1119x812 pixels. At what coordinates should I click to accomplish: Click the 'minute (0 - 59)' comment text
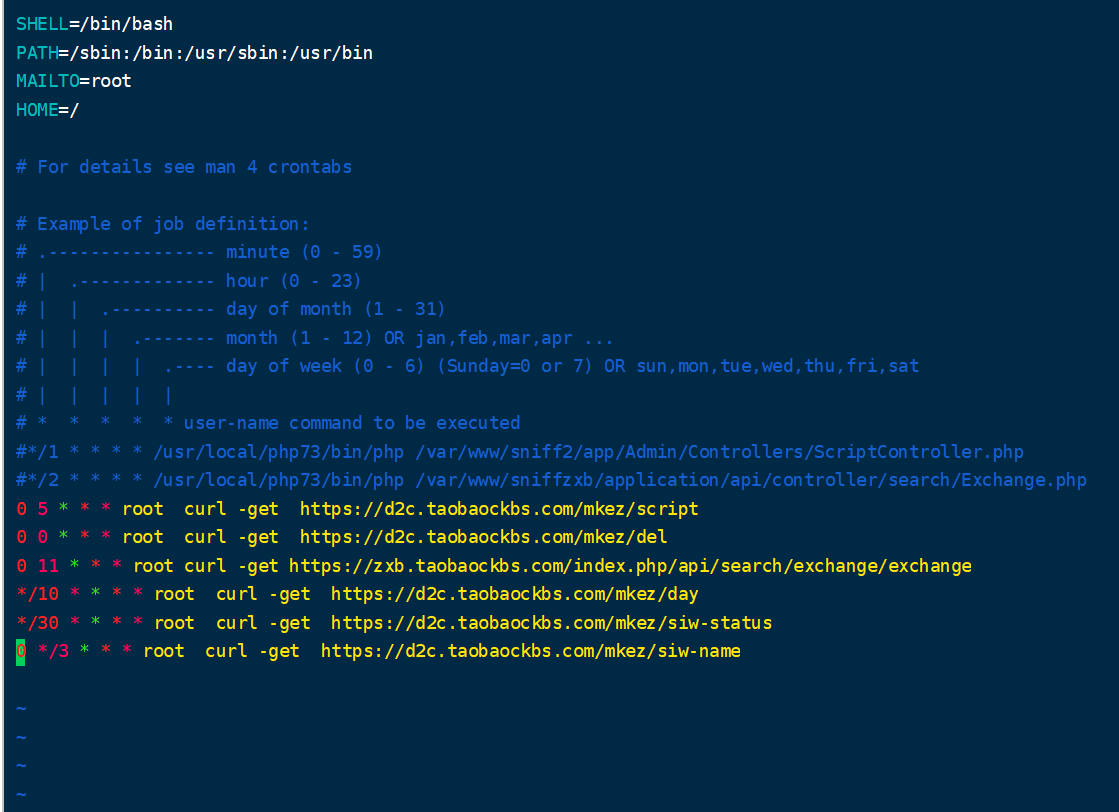pos(304,252)
